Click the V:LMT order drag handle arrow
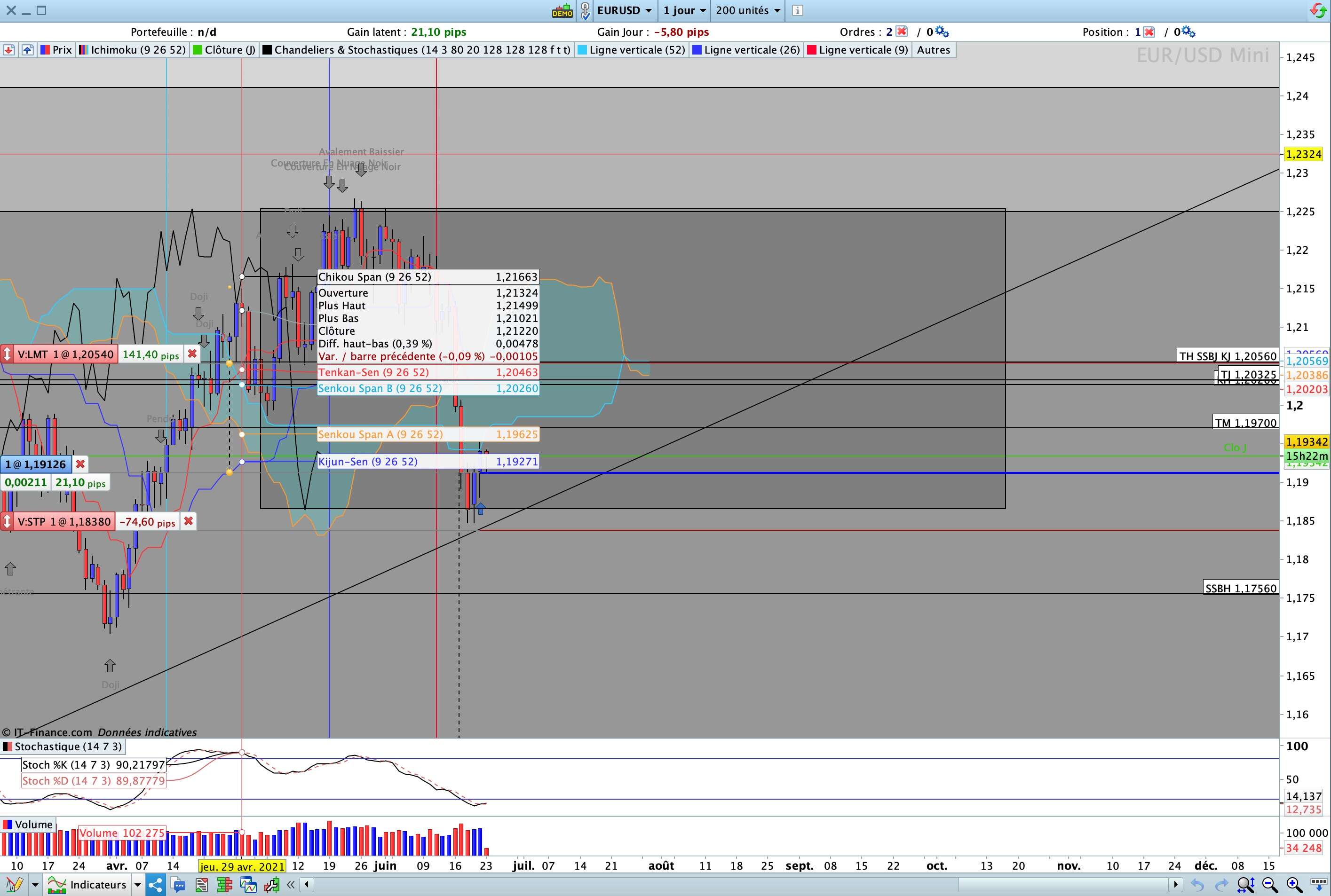Viewport: 1331px width, 896px height. (7, 354)
